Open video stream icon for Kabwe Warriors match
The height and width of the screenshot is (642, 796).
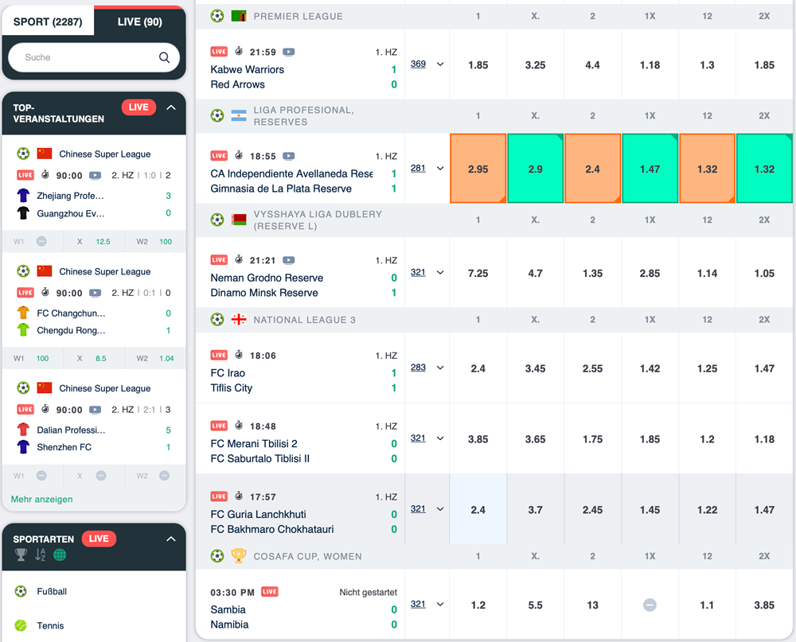(x=288, y=52)
